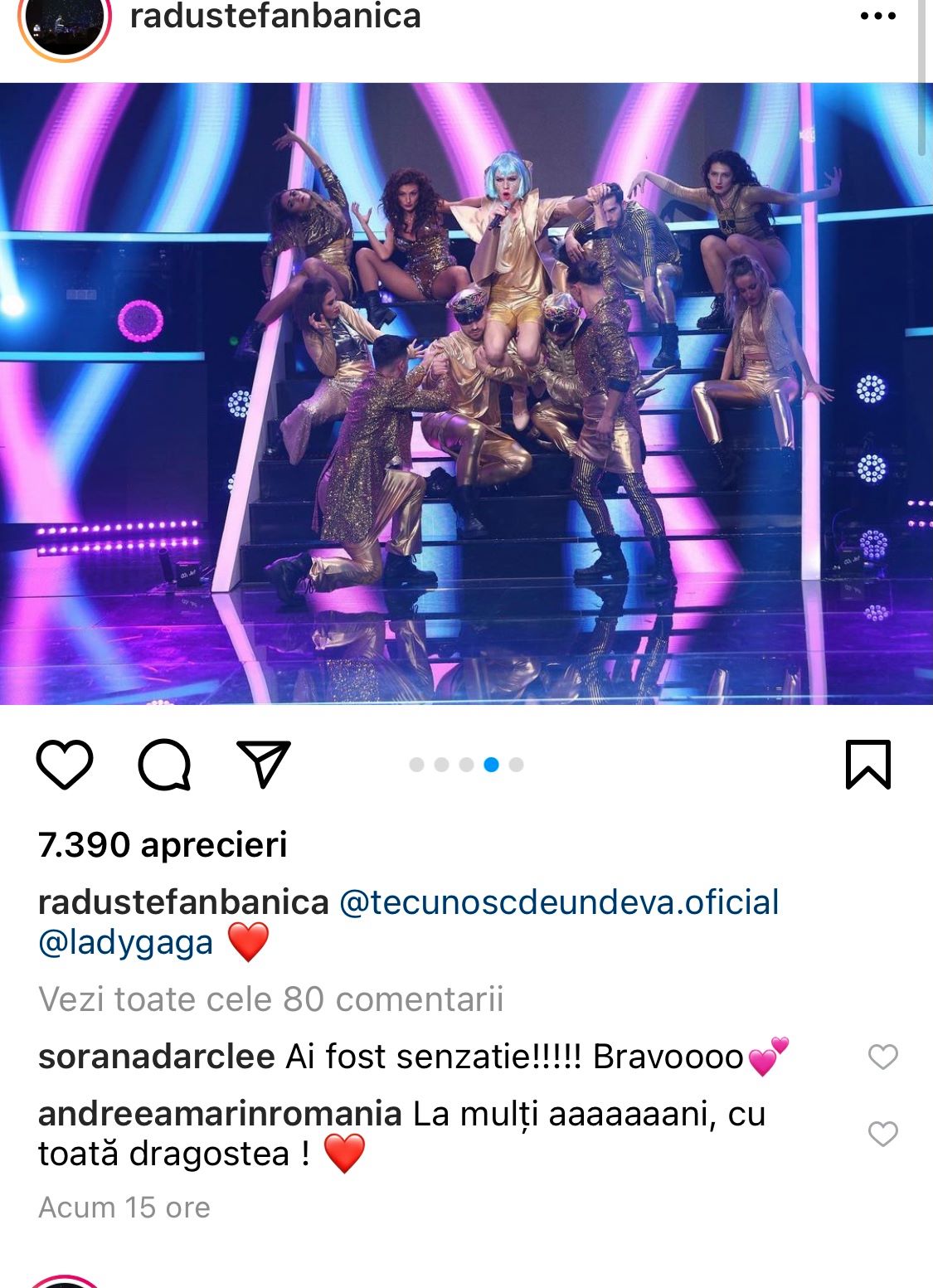933x1288 pixels.
Task: Share post via paper plane icon
Action: [264, 763]
